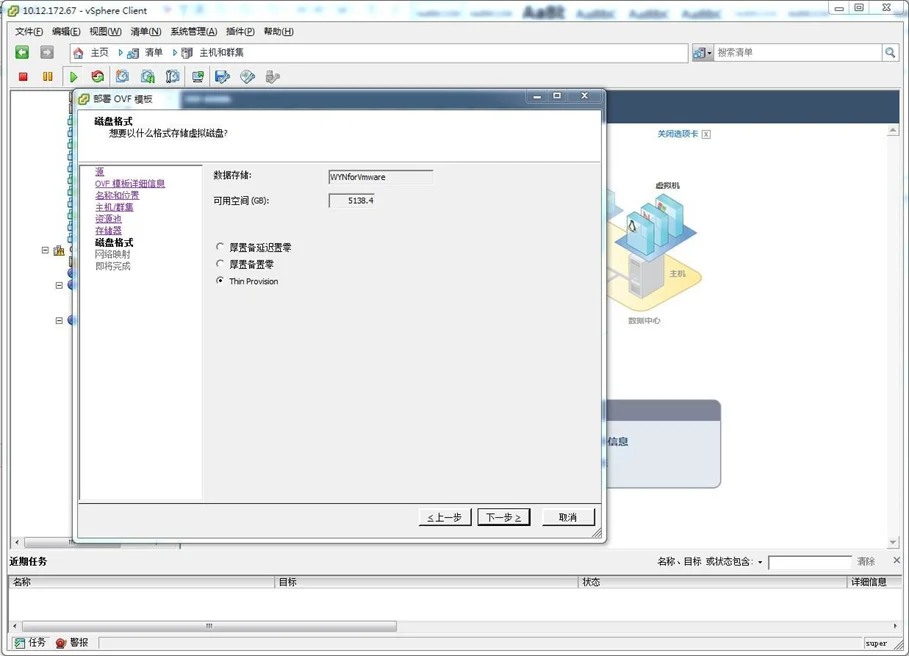
Task: Select the Thin Provision radio option
Action: pyautogui.click(x=220, y=280)
